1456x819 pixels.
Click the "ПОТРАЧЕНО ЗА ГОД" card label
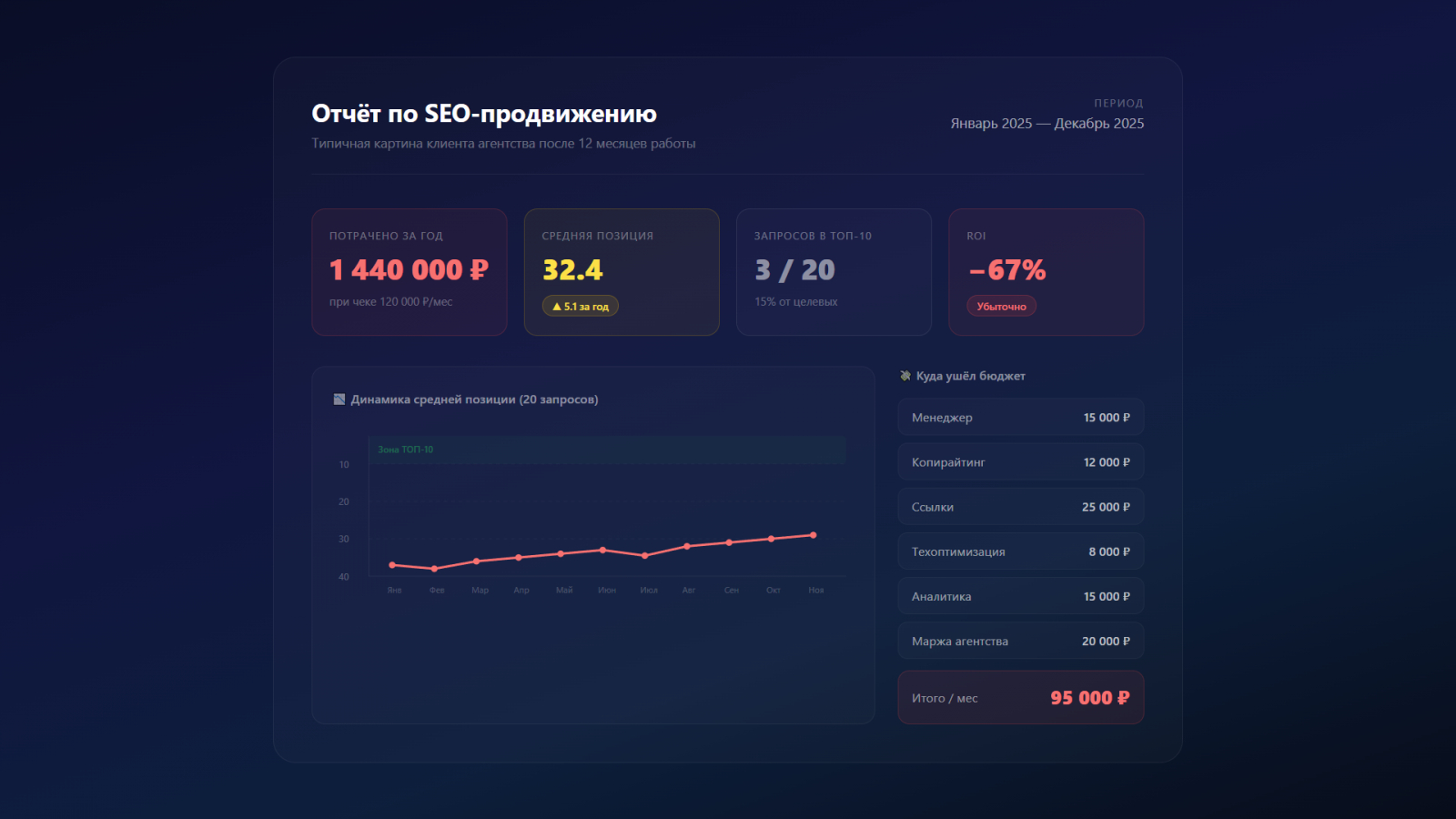pos(386,236)
